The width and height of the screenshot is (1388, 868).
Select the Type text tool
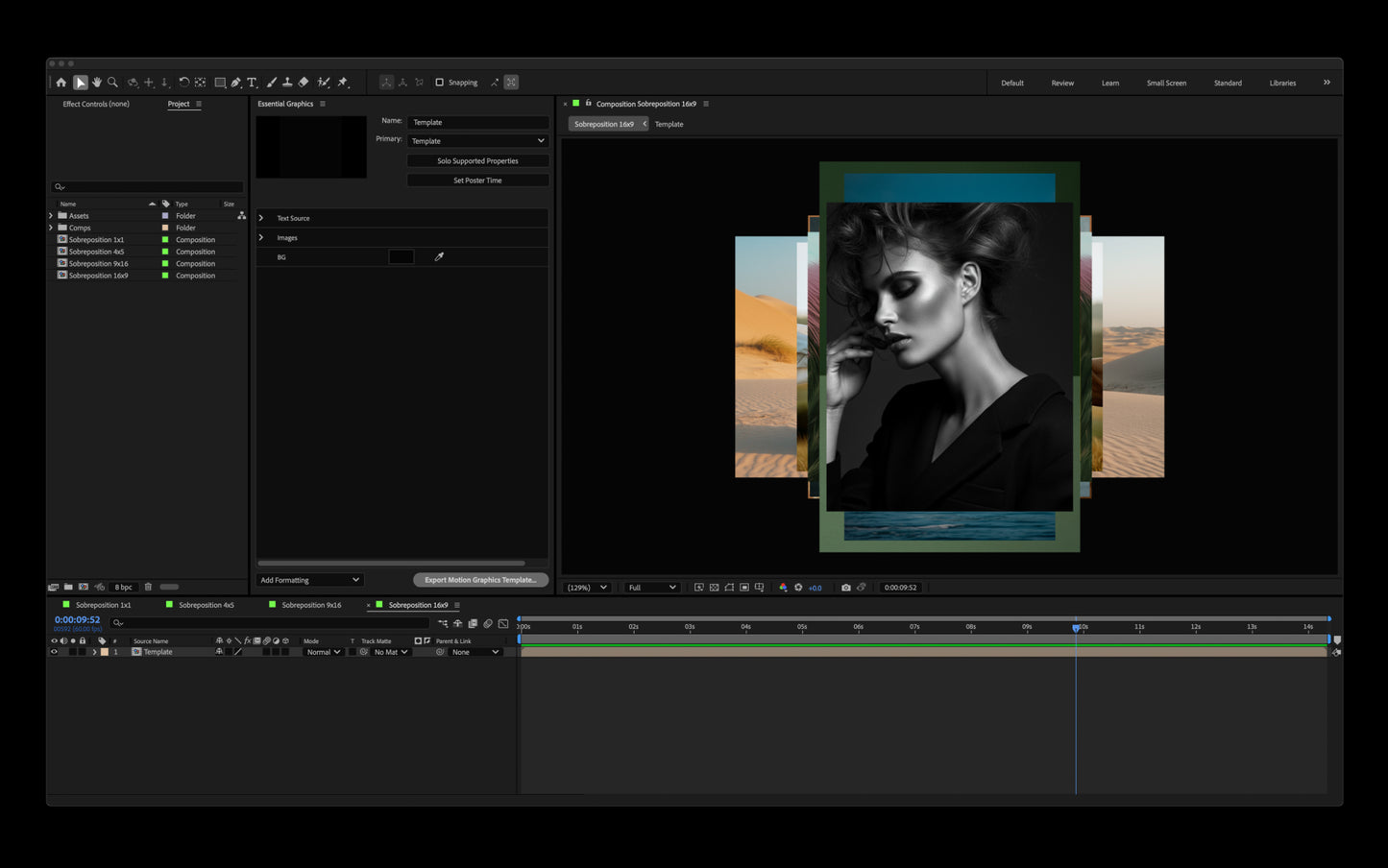252,83
